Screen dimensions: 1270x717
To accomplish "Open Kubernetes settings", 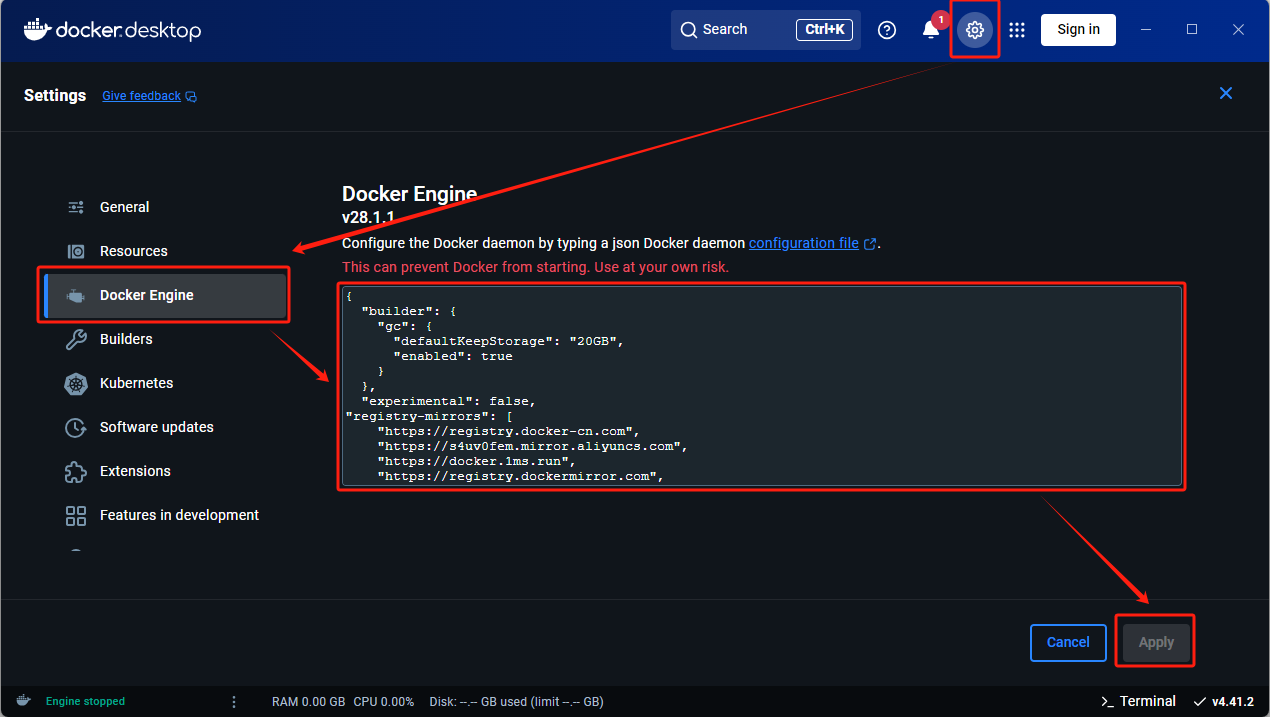I will (x=136, y=383).
